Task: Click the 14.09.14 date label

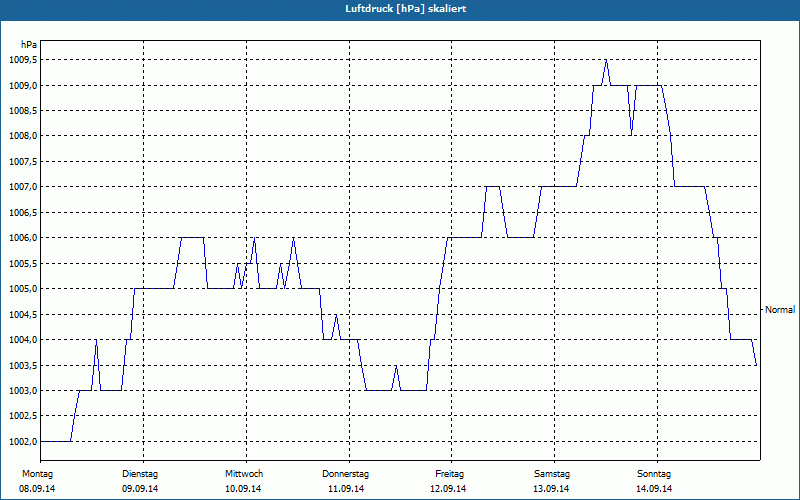Action: (654, 489)
